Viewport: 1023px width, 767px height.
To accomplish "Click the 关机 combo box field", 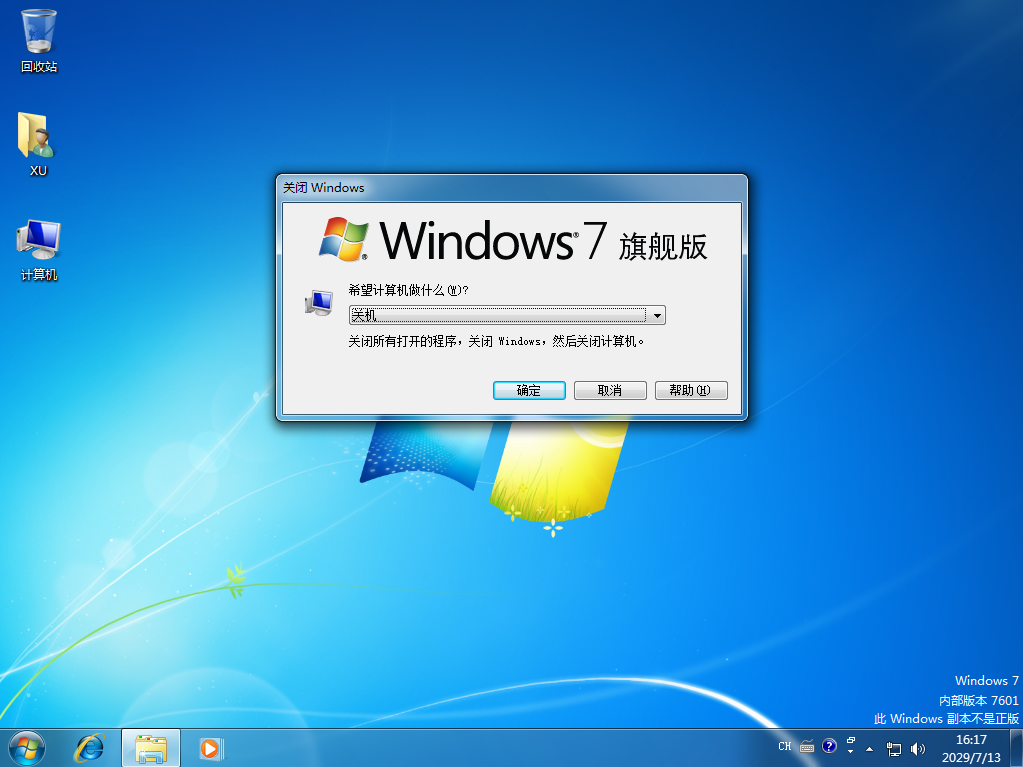I will 497,316.
